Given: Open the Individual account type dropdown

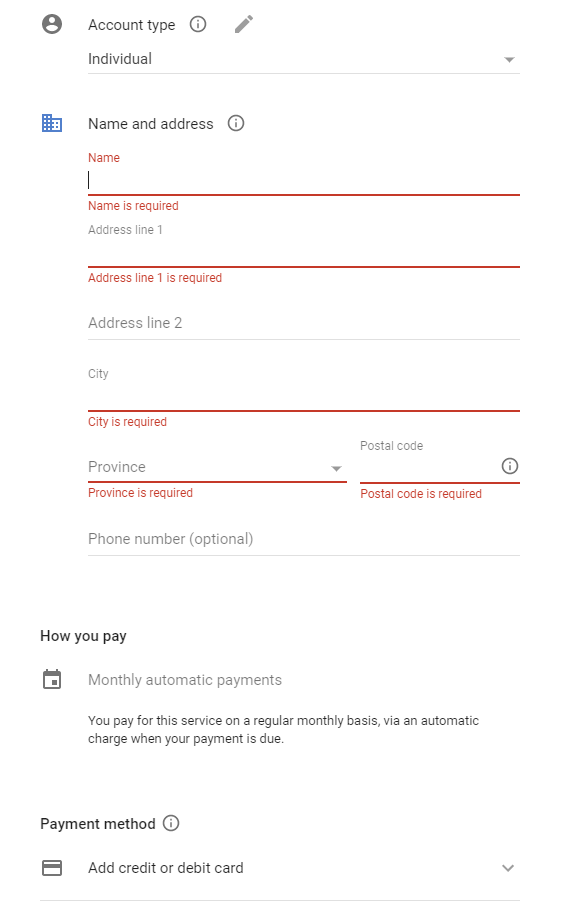Looking at the screenshot, I should tap(304, 59).
